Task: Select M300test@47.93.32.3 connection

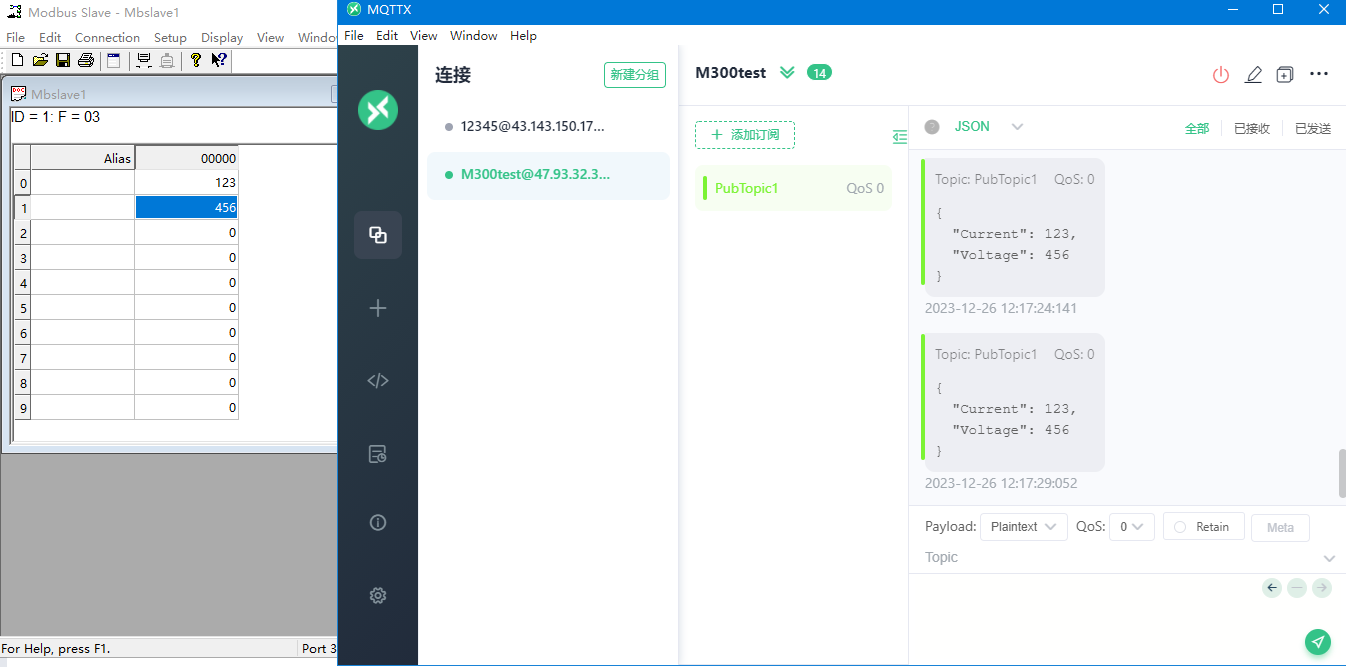Action: pyautogui.click(x=548, y=175)
